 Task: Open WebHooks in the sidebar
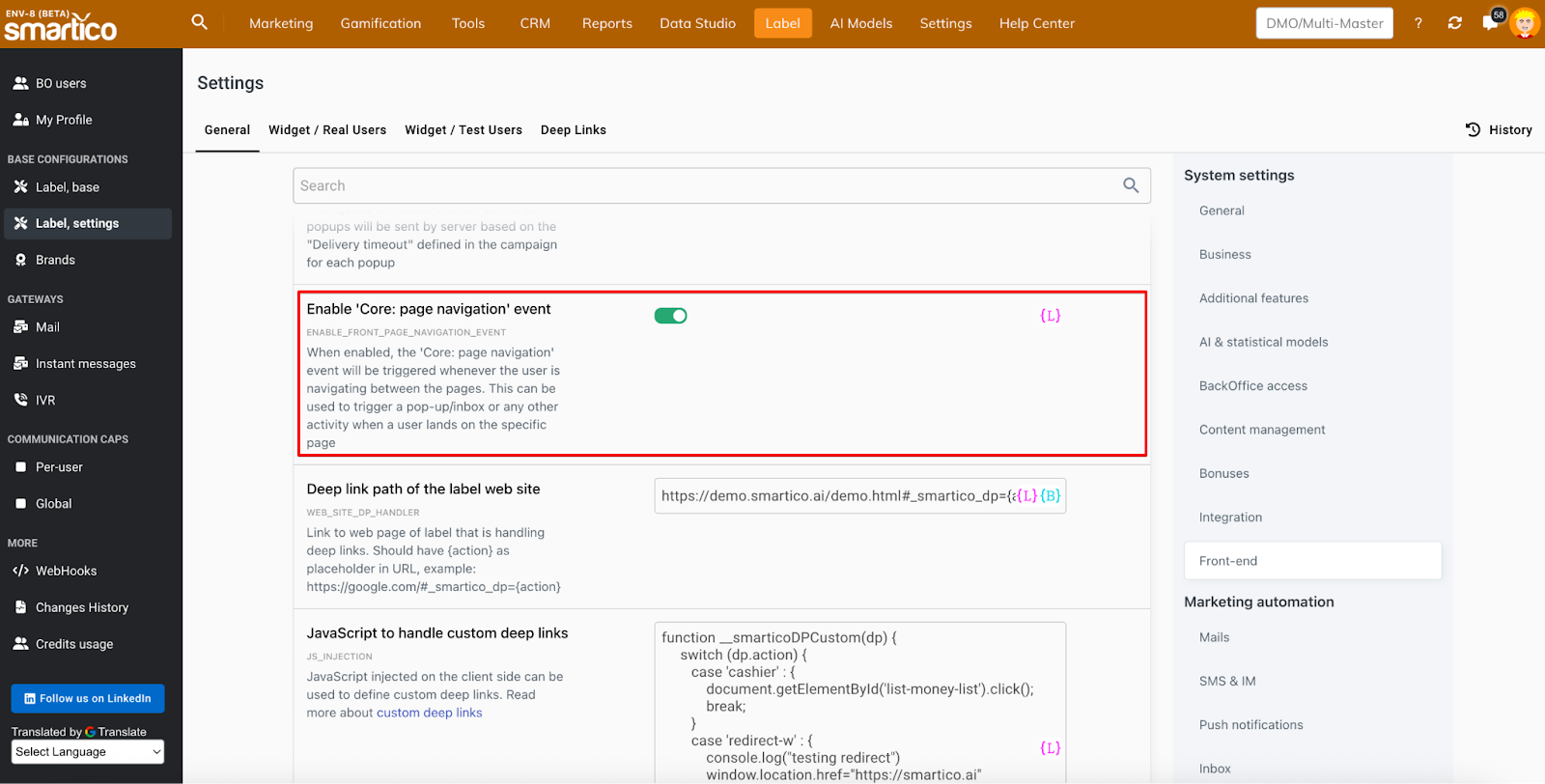tap(66, 571)
